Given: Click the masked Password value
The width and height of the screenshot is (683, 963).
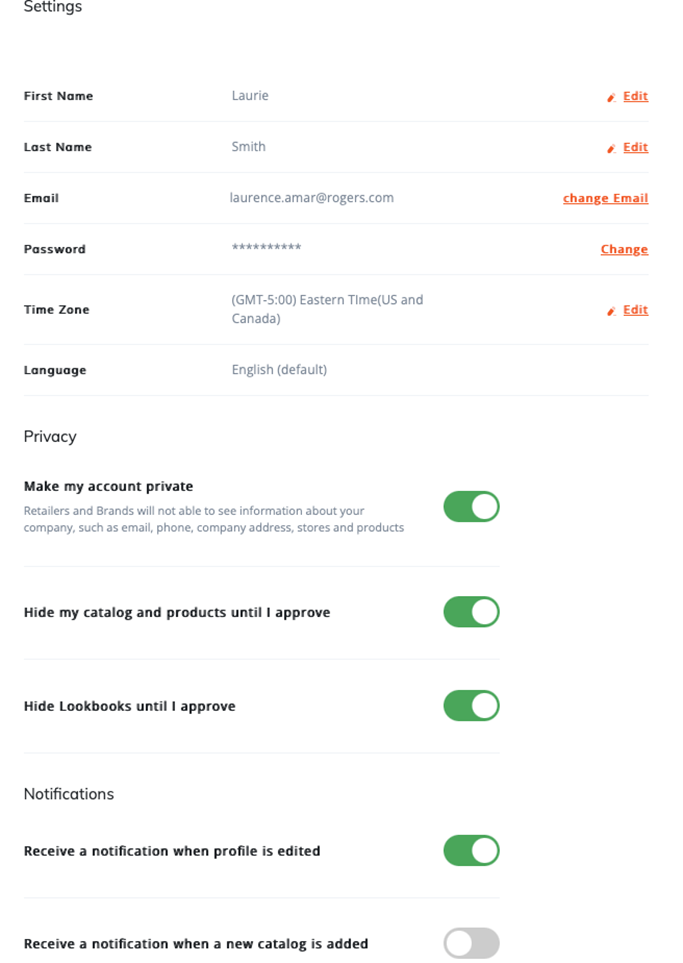Looking at the screenshot, I should (266, 248).
